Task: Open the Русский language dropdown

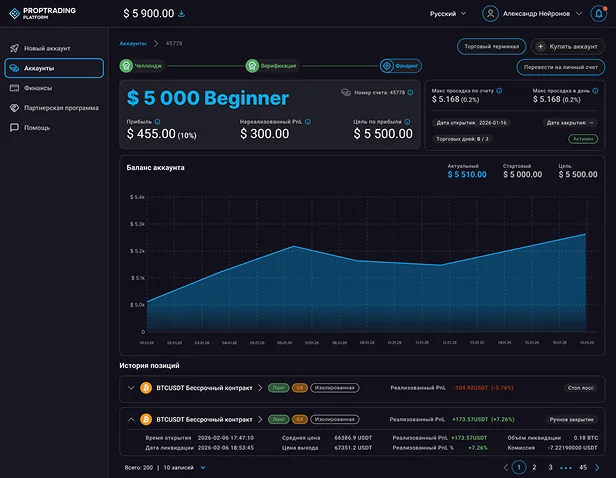Action: tap(448, 14)
